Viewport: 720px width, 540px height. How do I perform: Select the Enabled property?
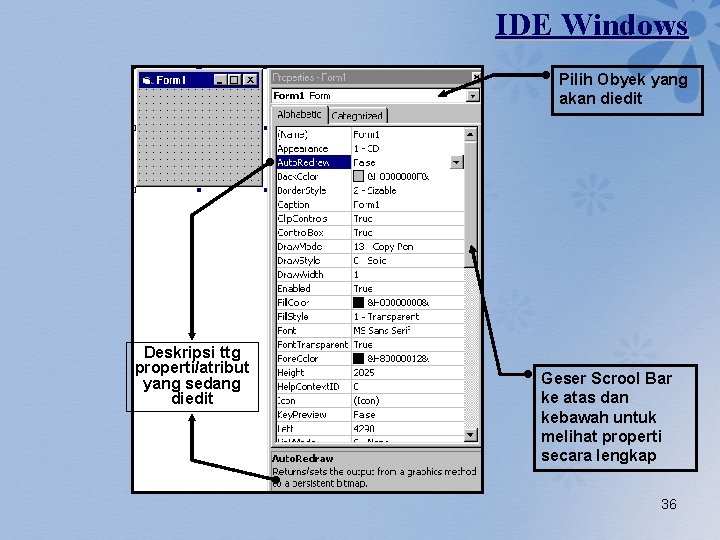[314, 289]
